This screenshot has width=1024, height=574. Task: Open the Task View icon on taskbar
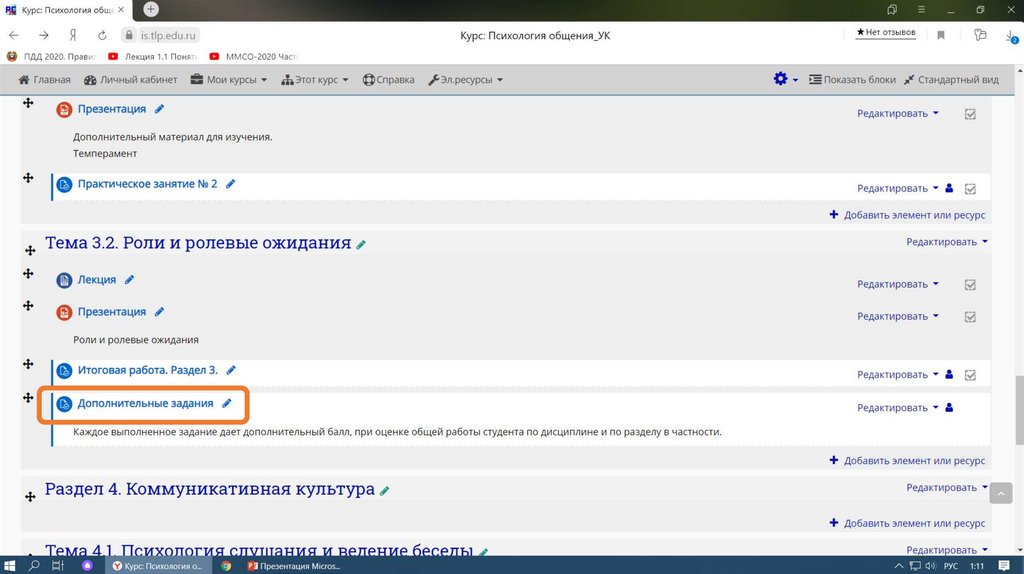[x=58, y=566]
